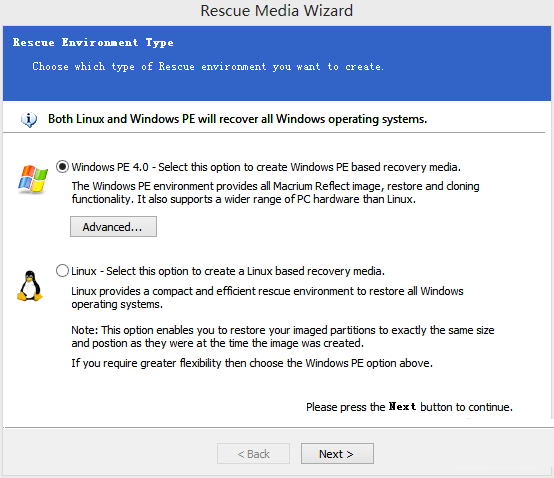Click the Windows flag logo icon

(x=33, y=179)
